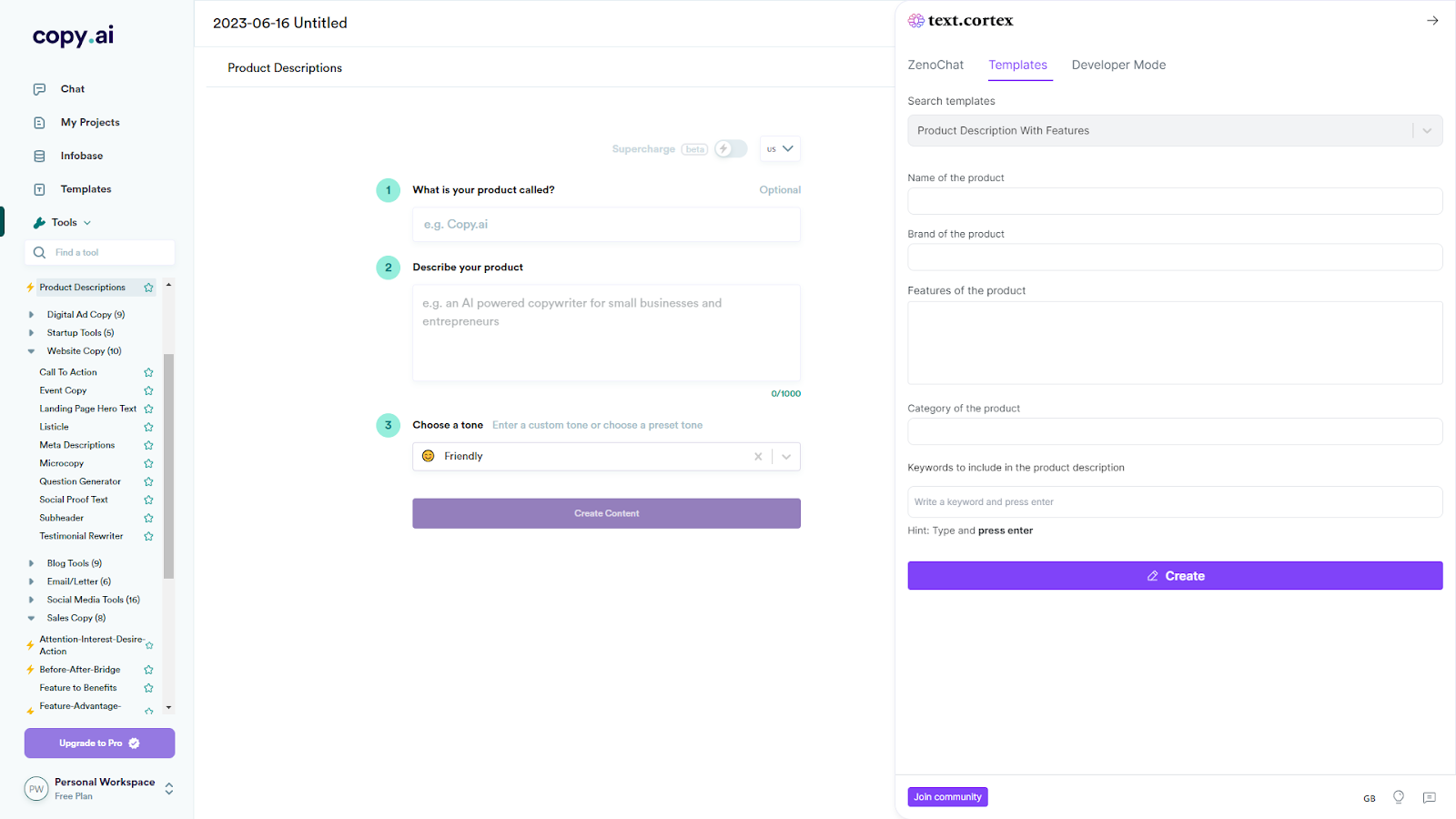
Task: Open the Product Description With Features dropdown
Action: point(1175,131)
